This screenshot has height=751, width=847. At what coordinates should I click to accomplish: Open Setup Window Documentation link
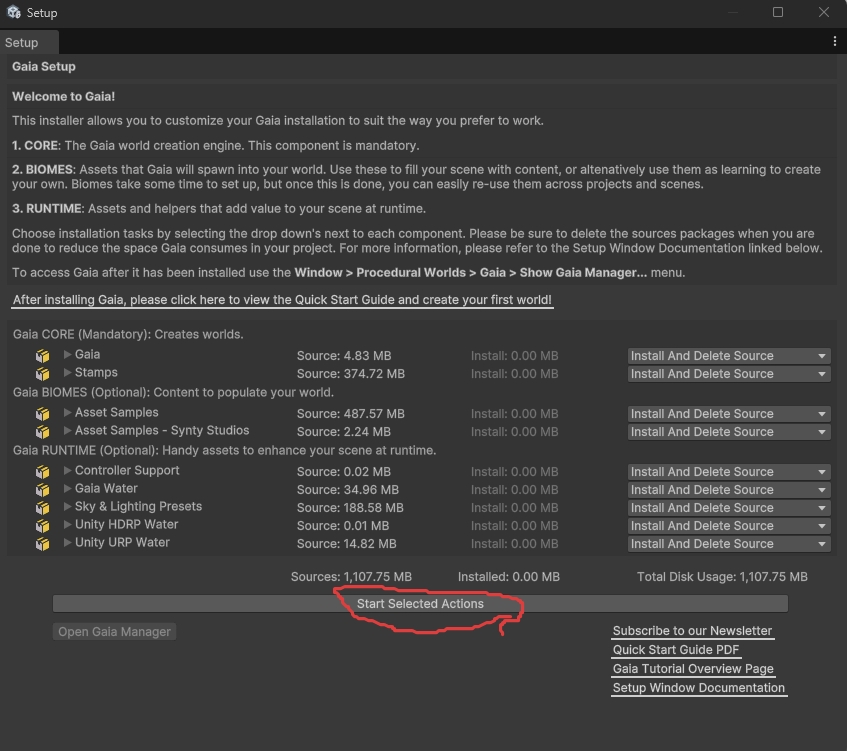pyautogui.click(x=699, y=688)
